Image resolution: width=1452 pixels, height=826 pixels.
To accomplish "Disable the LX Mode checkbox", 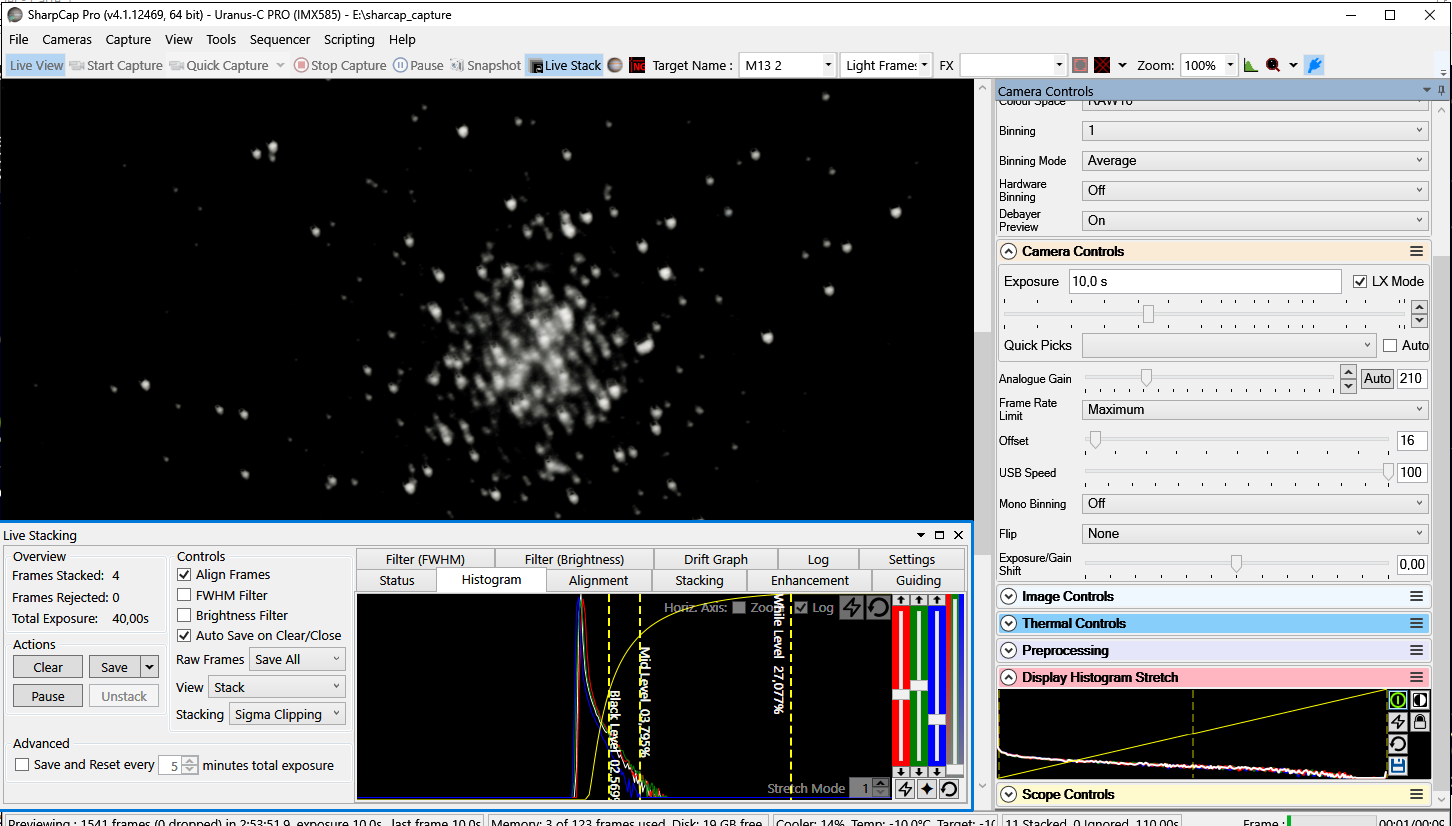I will click(x=1359, y=282).
